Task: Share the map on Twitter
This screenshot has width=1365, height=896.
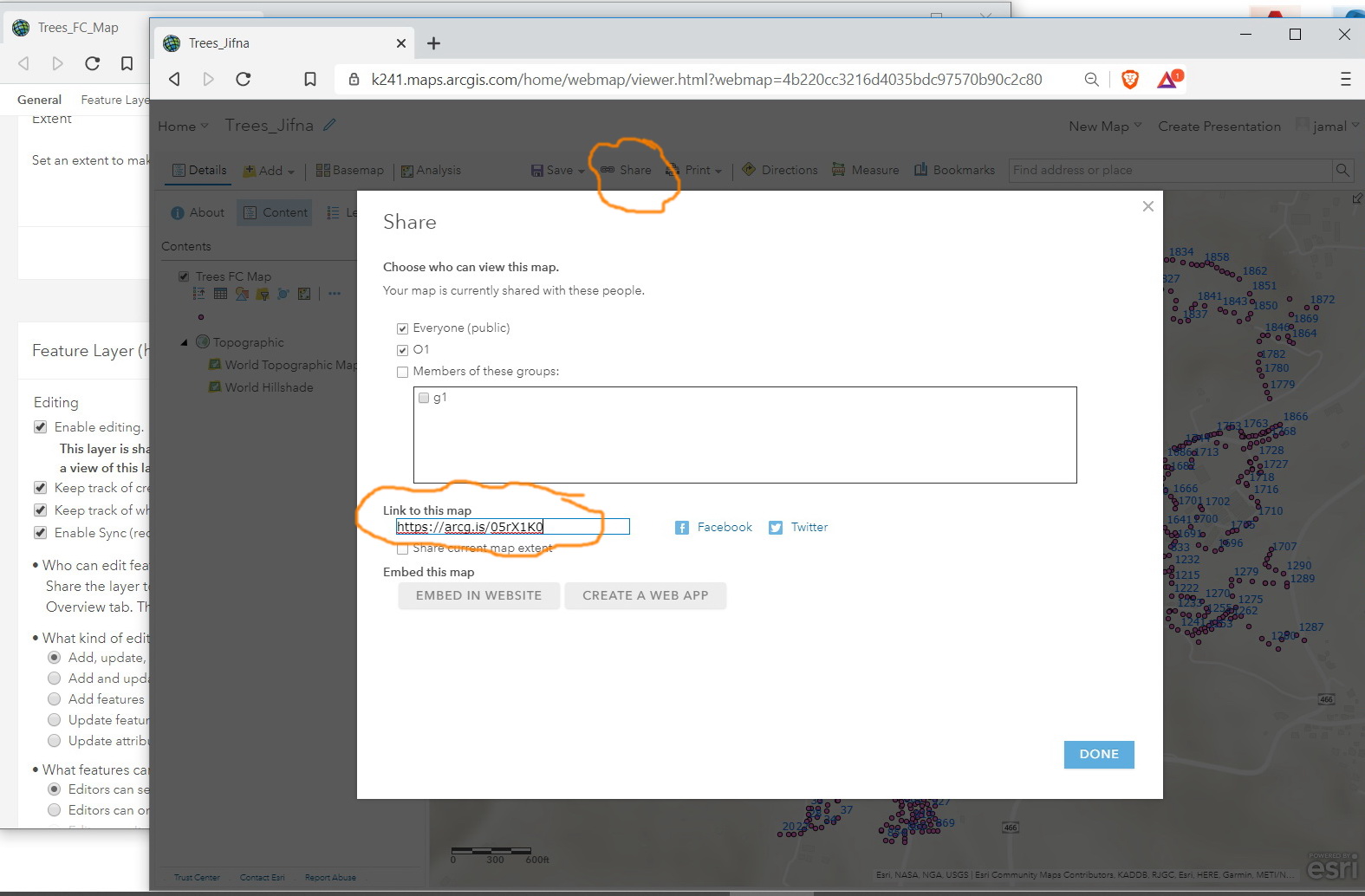Action: pyautogui.click(x=798, y=528)
